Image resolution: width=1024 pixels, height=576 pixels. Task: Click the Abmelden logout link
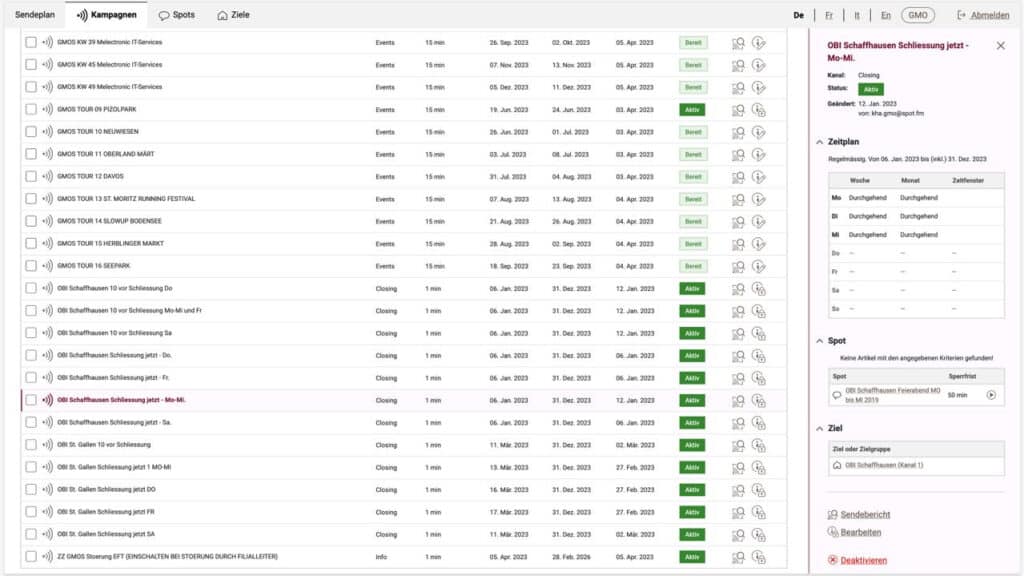pos(982,15)
